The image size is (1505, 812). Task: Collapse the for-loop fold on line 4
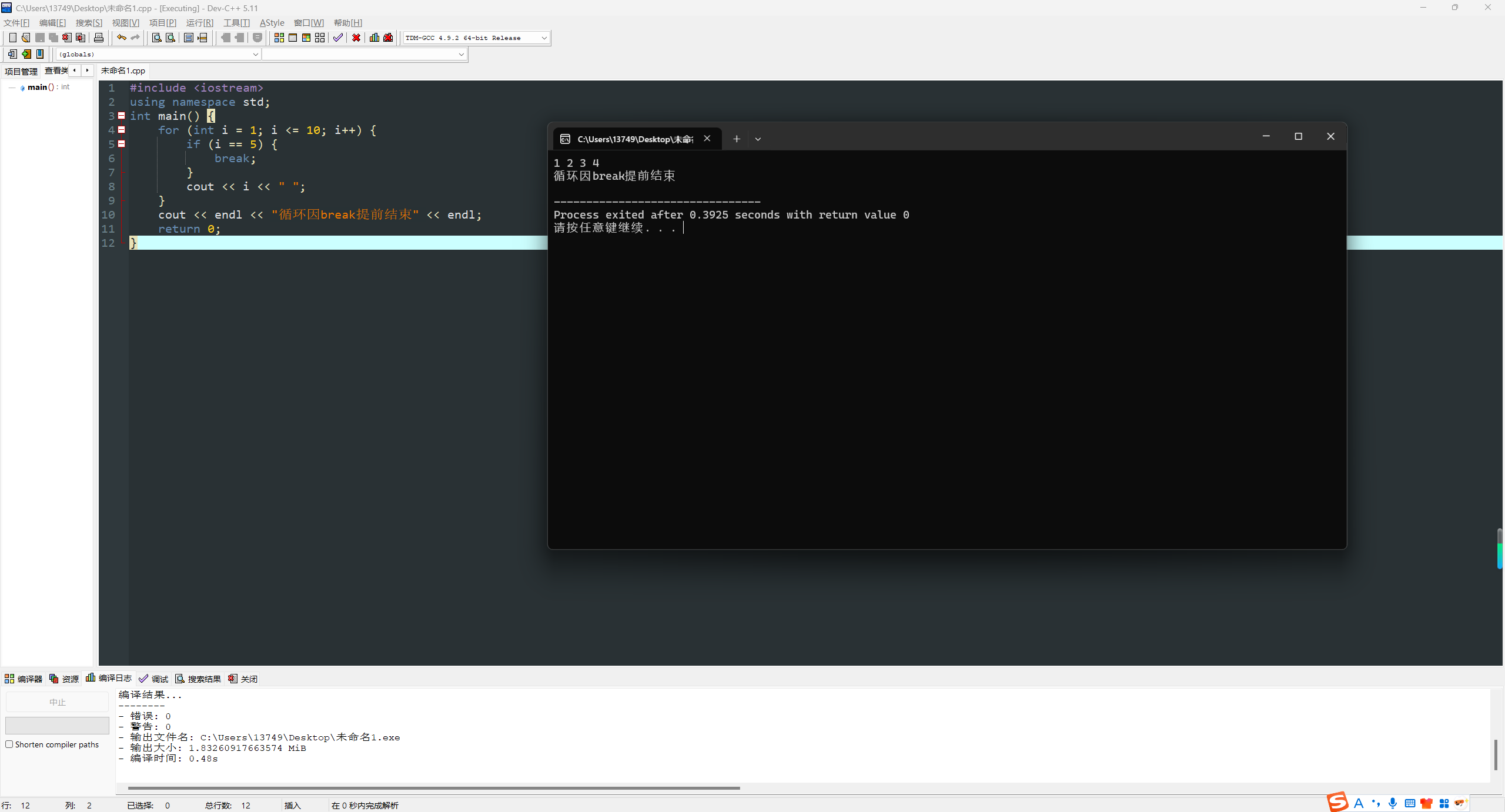[x=122, y=130]
